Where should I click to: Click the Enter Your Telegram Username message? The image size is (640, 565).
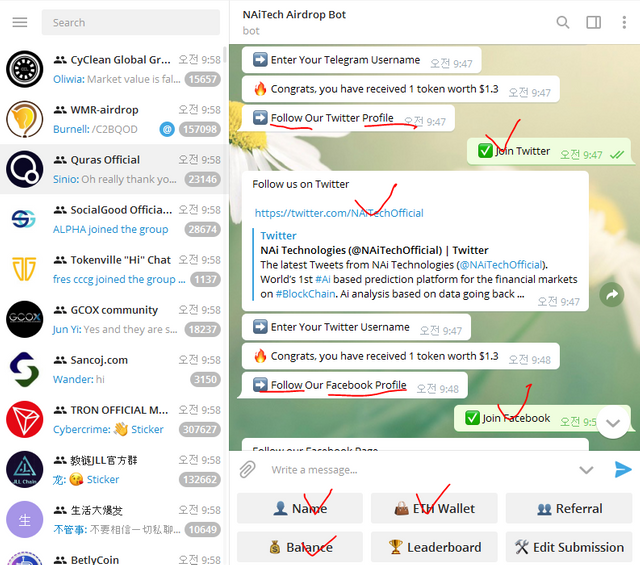pyautogui.click(x=361, y=60)
